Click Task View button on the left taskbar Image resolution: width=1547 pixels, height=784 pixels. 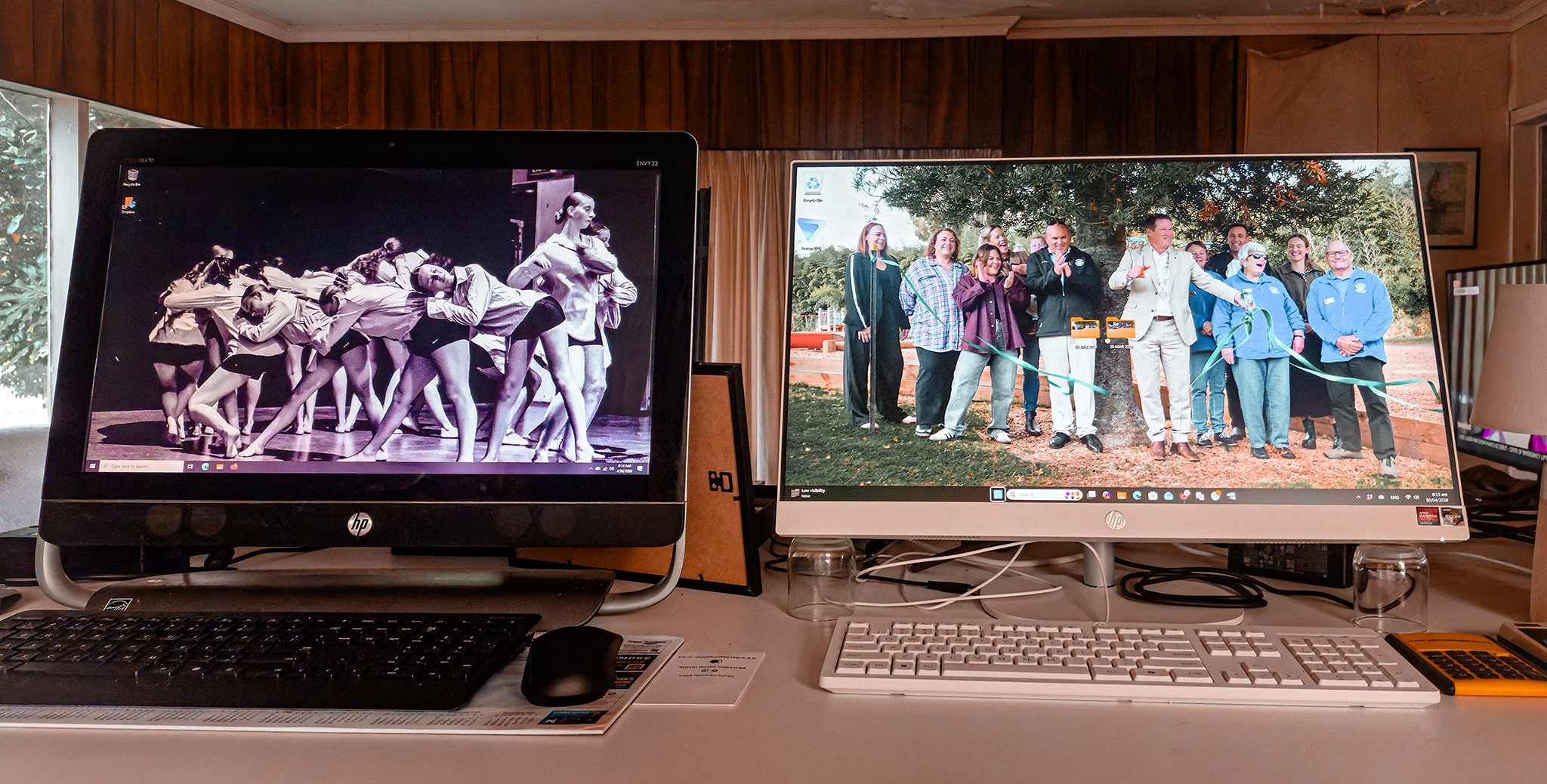pos(190,467)
